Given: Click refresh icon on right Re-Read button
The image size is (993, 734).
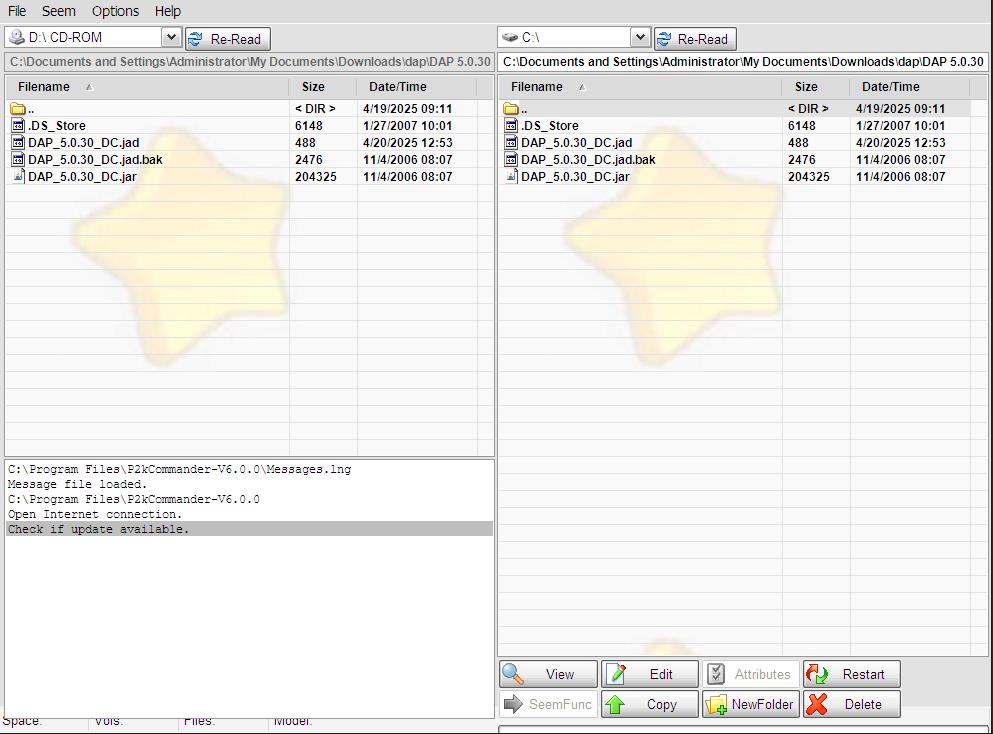Looking at the screenshot, I should pyautogui.click(x=664, y=39).
